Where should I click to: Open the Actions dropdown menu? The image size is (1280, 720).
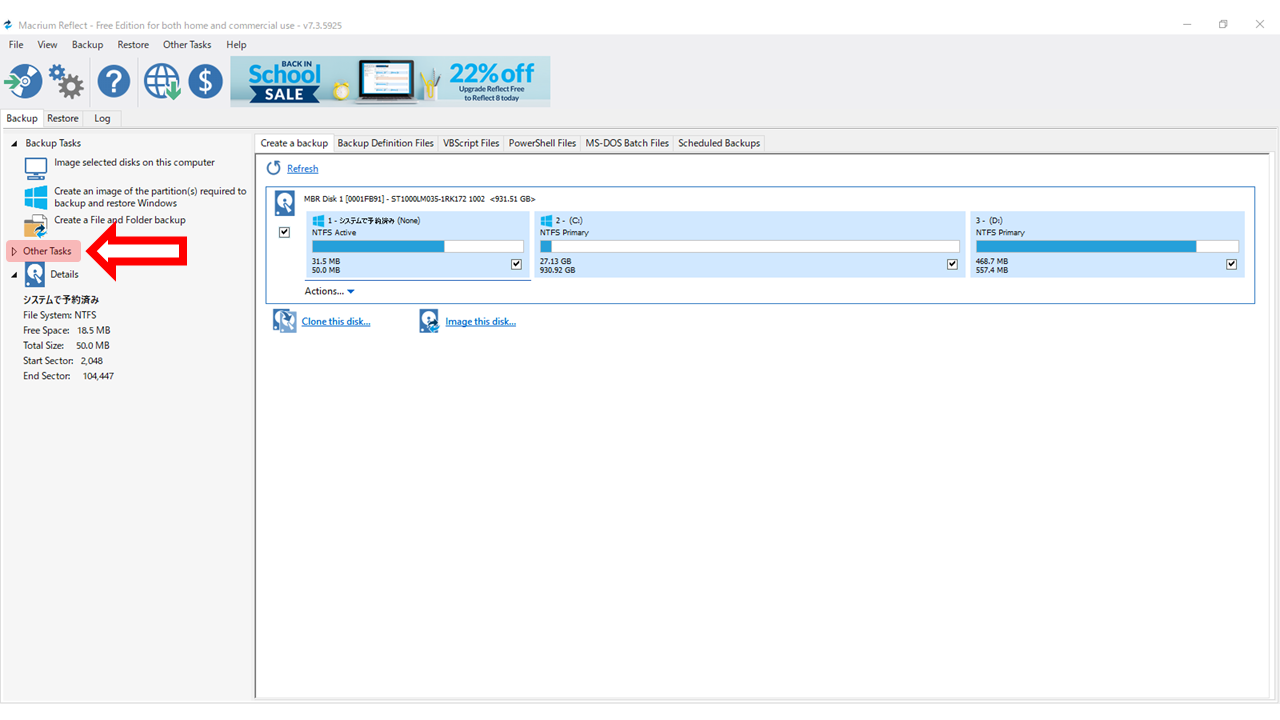click(329, 292)
